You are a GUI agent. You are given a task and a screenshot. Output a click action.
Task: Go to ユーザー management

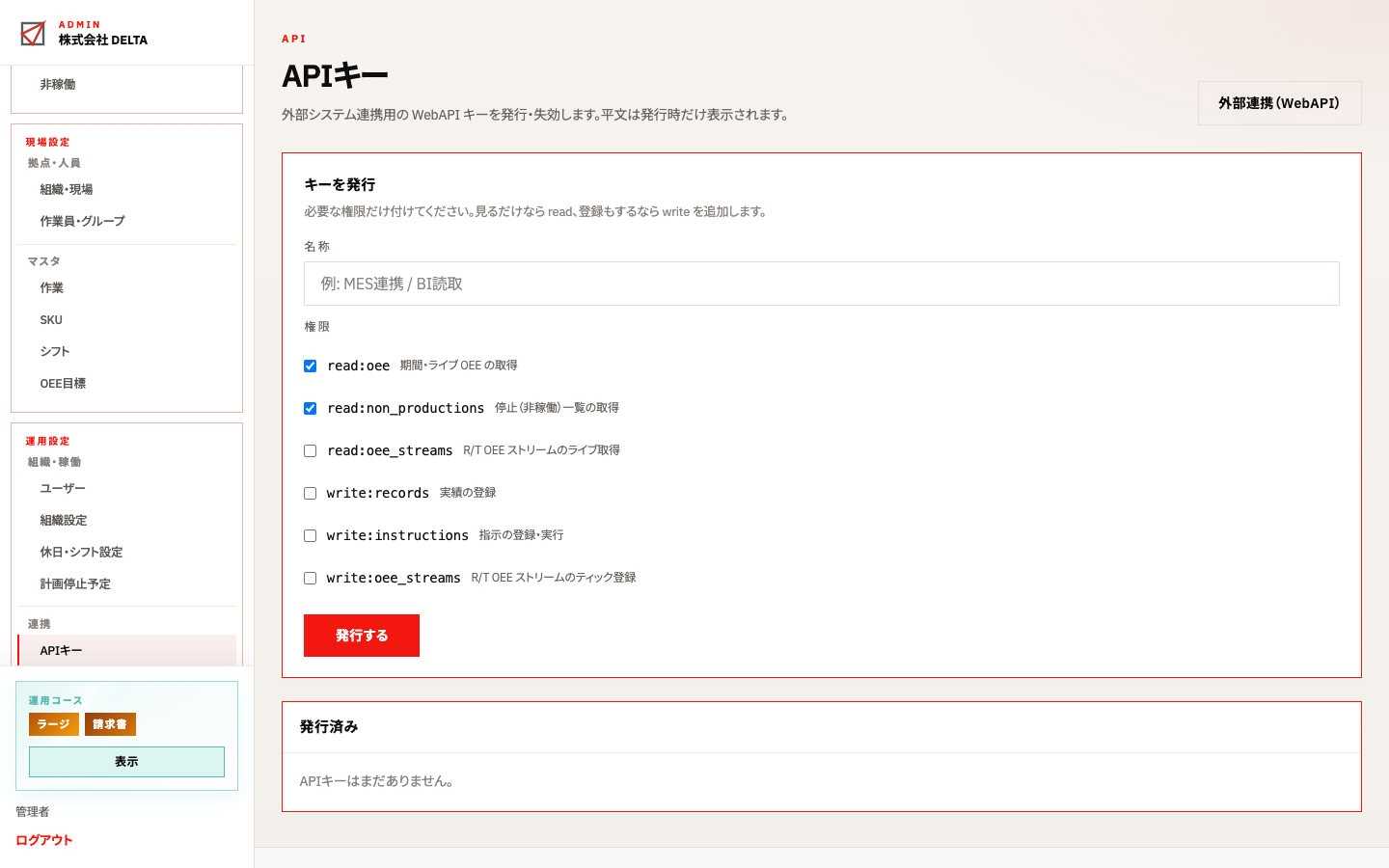126,489
